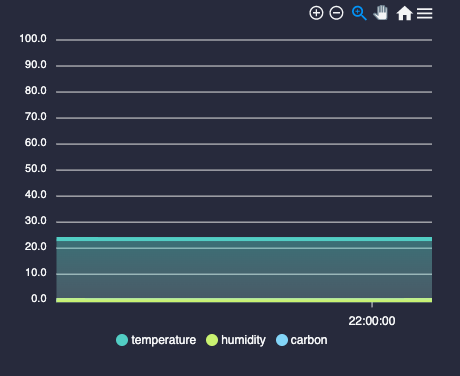Click the blue carbon legend marker

[282, 340]
